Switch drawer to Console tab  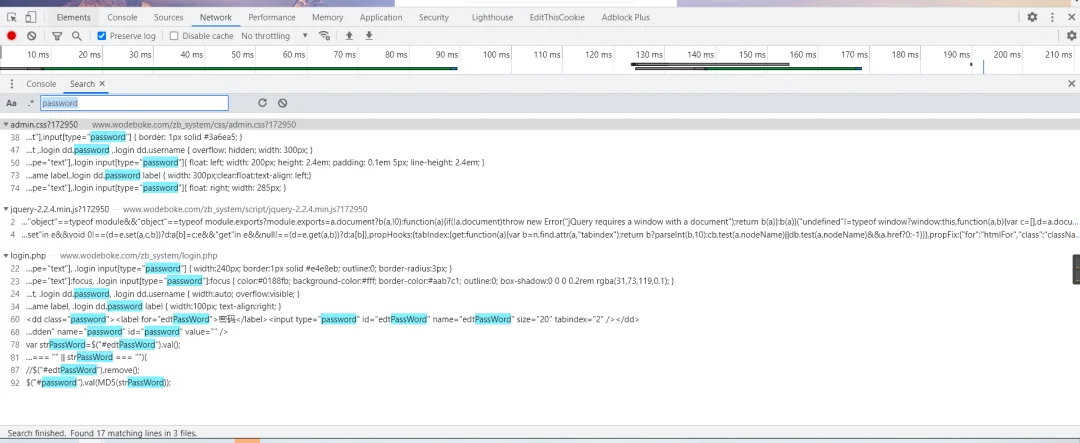coord(41,84)
